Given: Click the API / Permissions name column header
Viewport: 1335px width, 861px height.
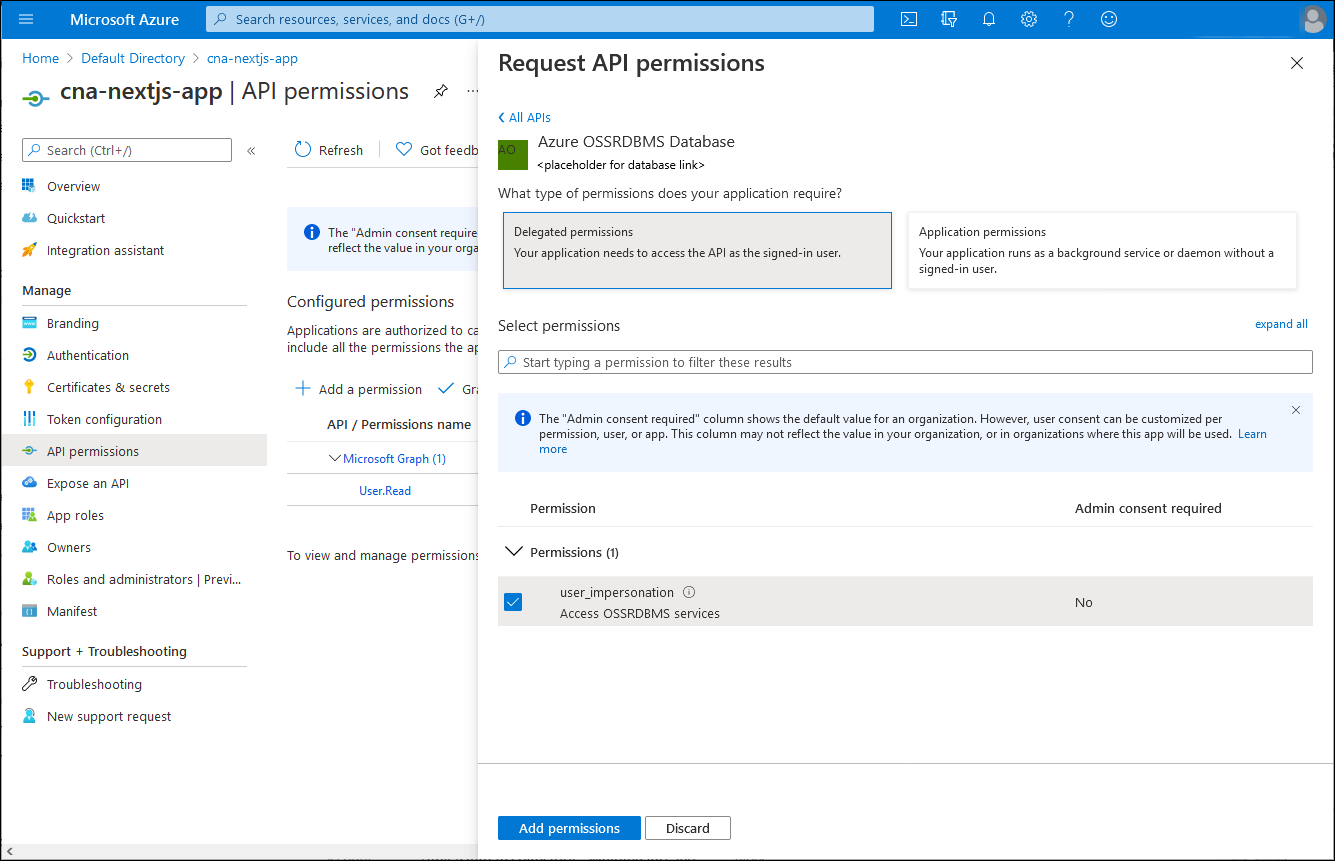Looking at the screenshot, I should pyautogui.click(x=399, y=425).
